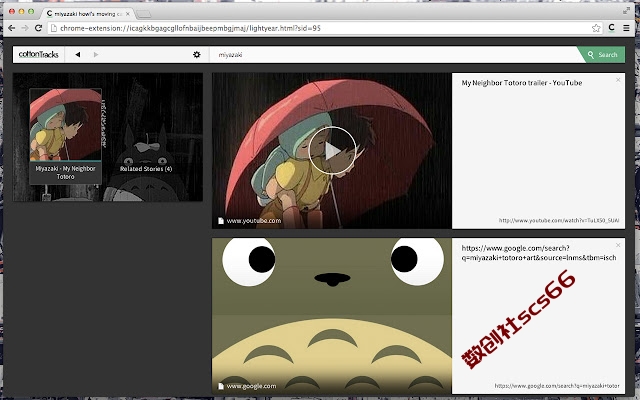Open settings gear in cottonTracks bar
The width and height of the screenshot is (640, 400).
pyautogui.click(x=197, y=54)
